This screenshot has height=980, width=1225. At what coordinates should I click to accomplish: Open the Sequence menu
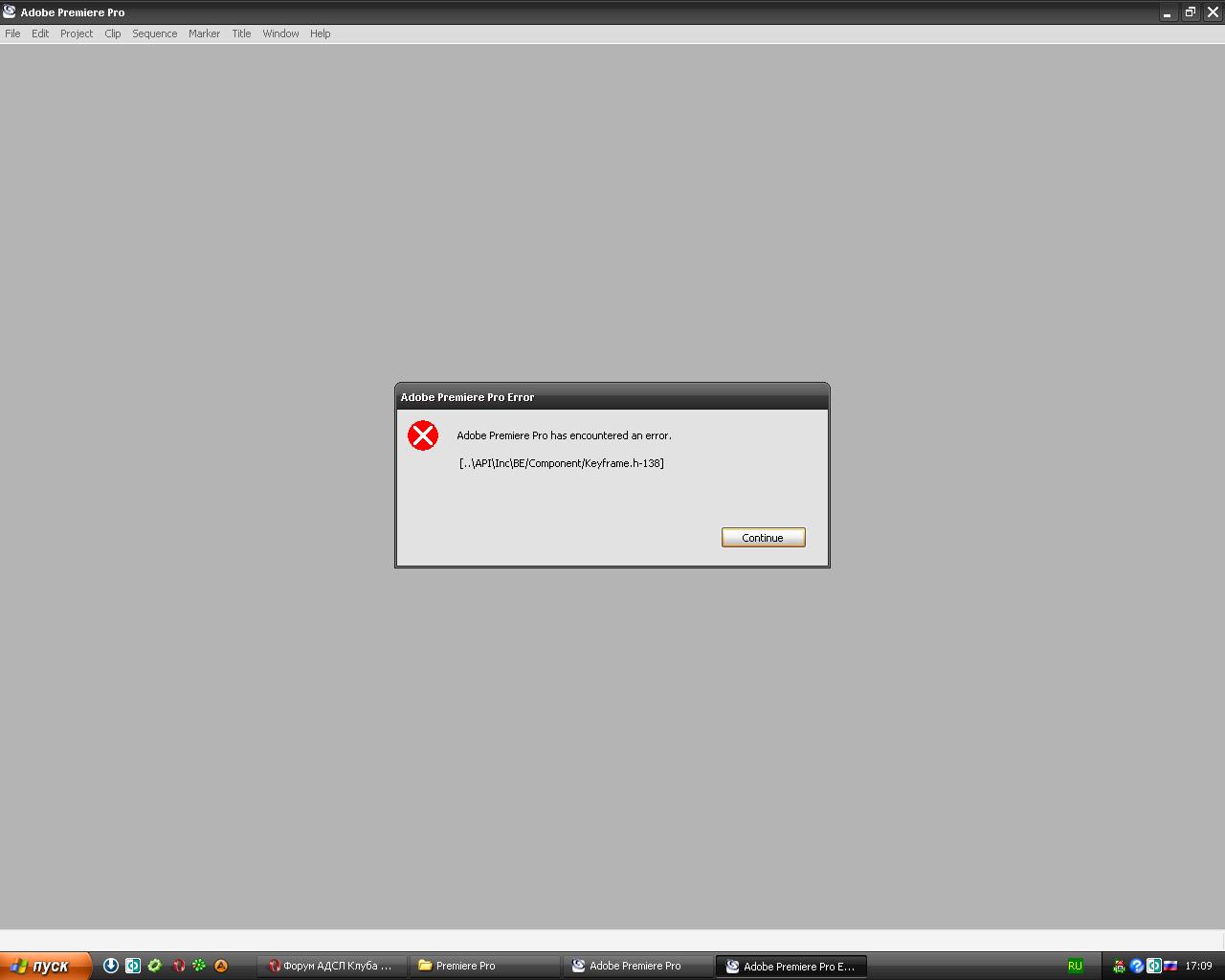pyautogui.click(x=155, y=33)
